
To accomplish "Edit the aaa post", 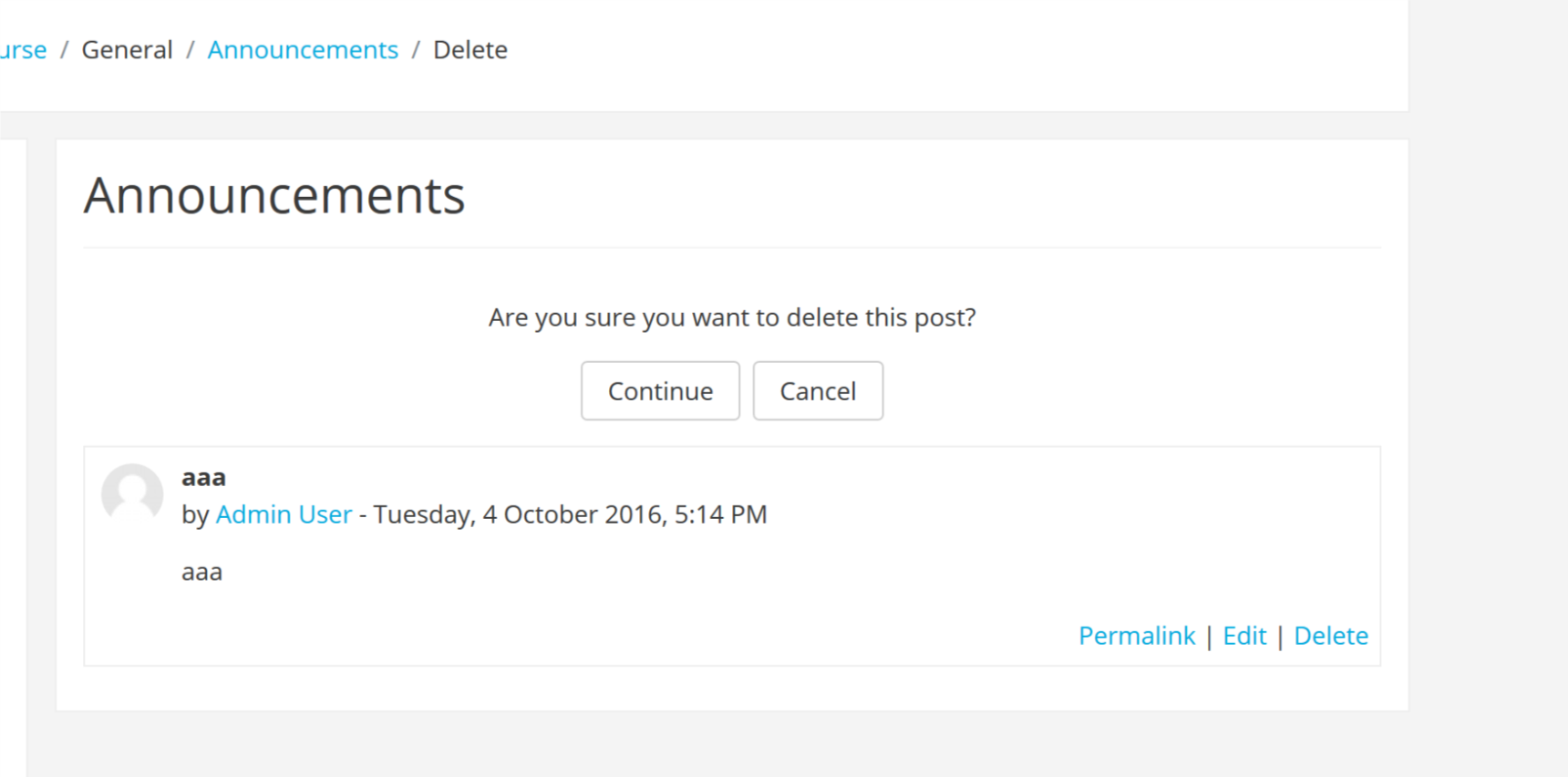I will coord(1244,636).
